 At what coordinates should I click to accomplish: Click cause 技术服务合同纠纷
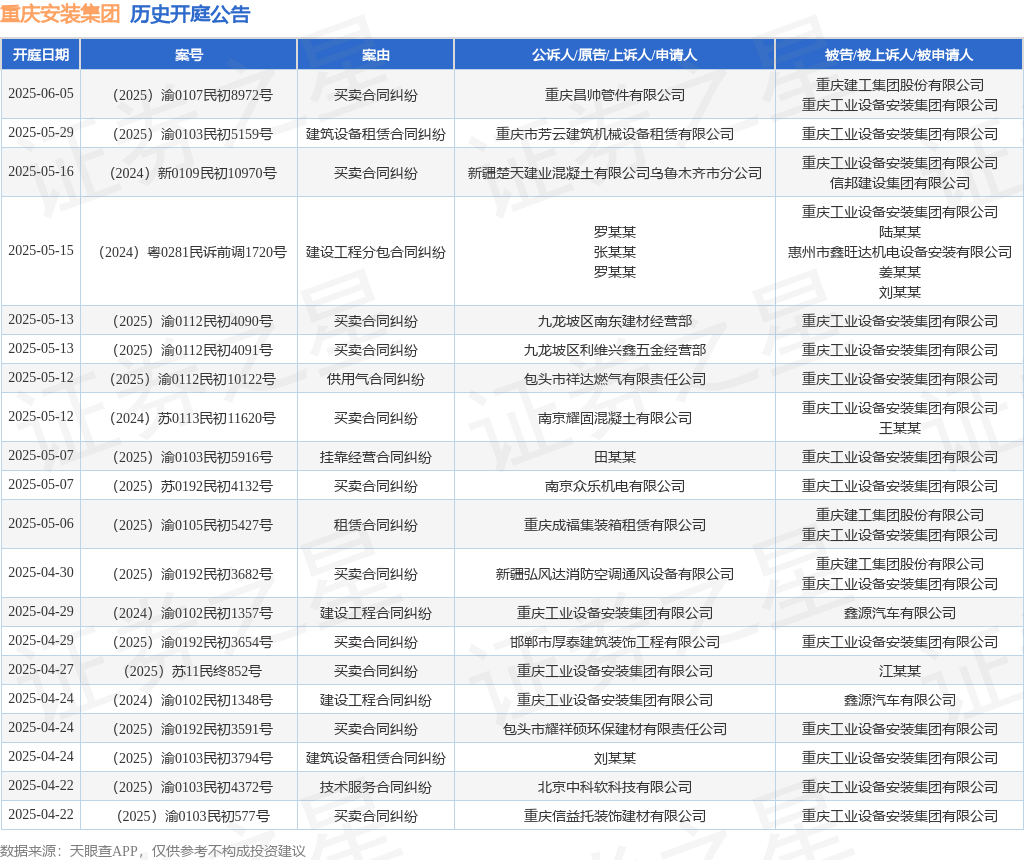point(376,788)
